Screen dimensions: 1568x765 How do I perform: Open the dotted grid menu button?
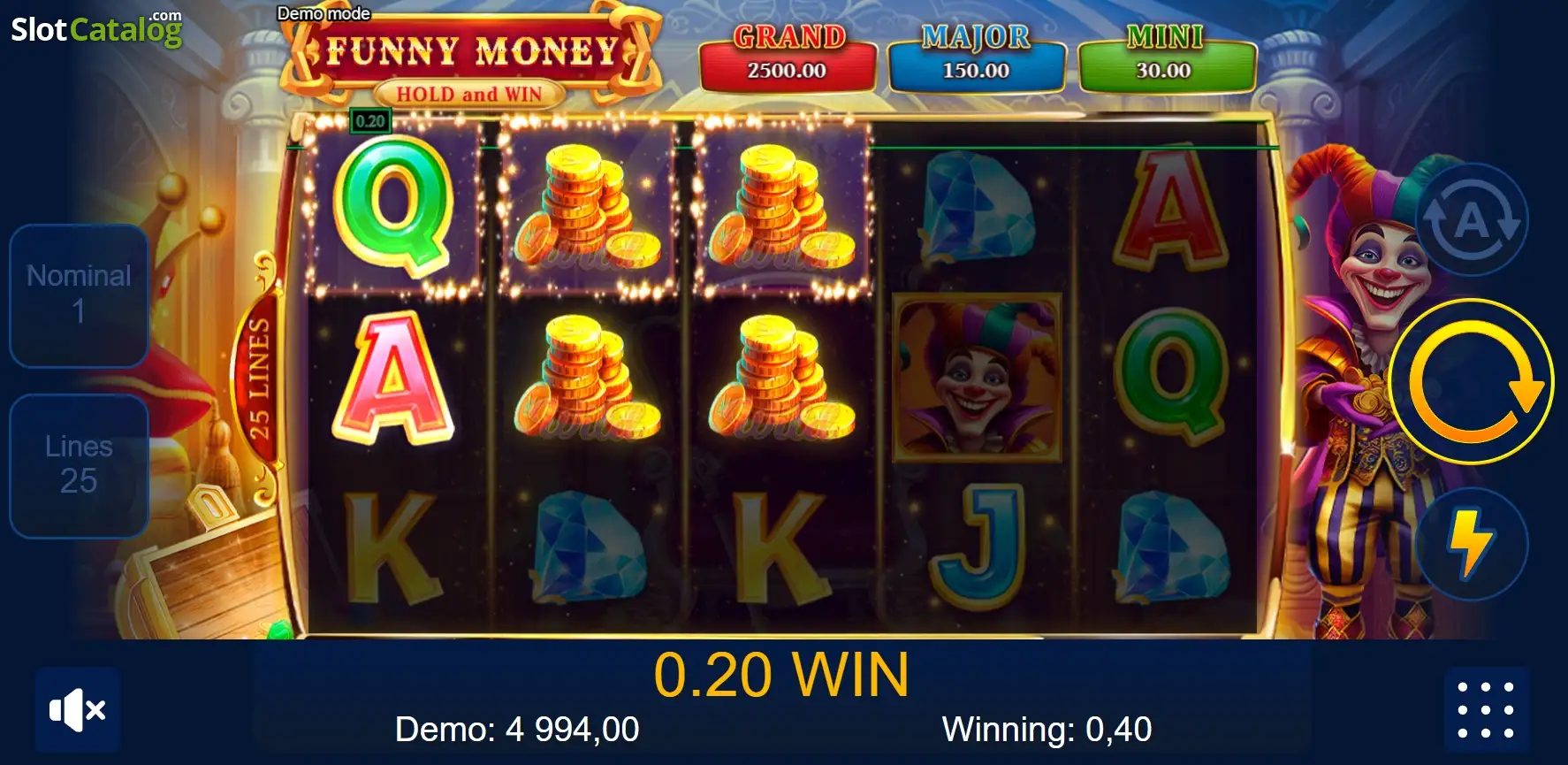coord(1486,709)
